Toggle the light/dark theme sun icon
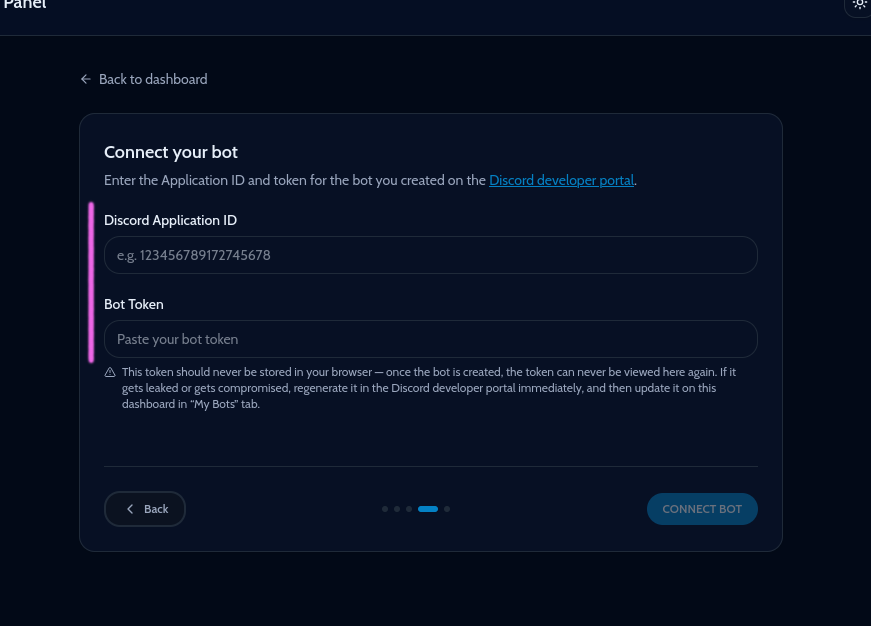 (x=859, y=4)
